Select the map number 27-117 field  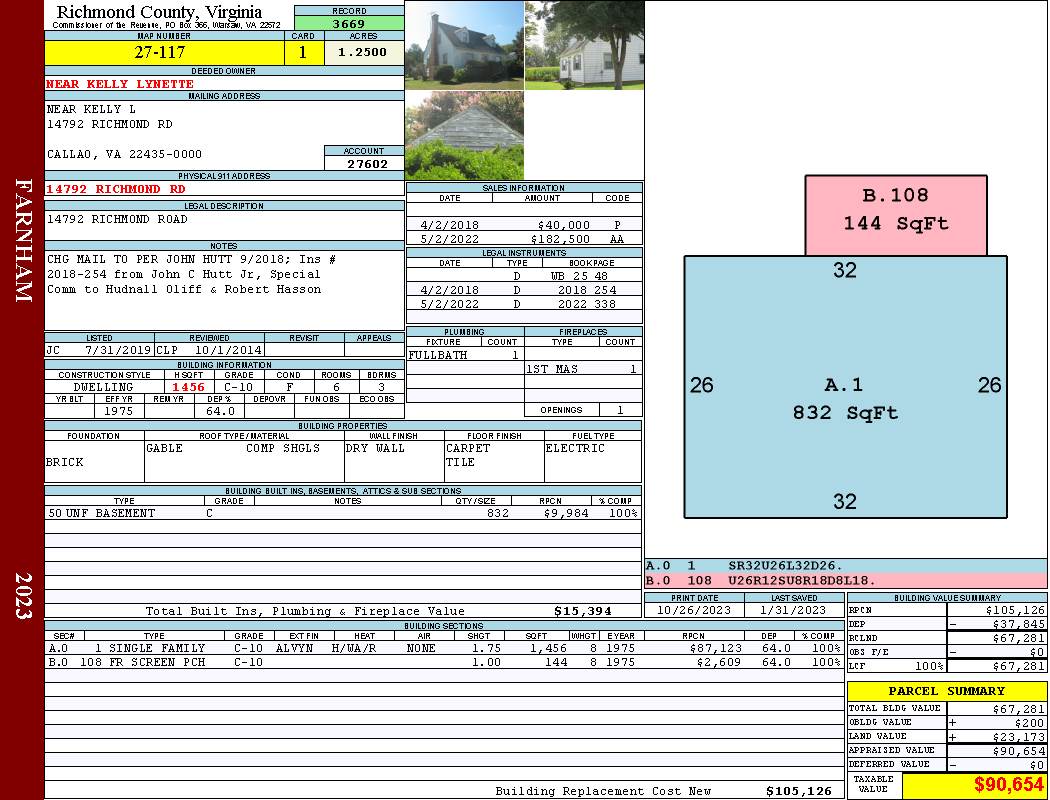tap(164, 52)
